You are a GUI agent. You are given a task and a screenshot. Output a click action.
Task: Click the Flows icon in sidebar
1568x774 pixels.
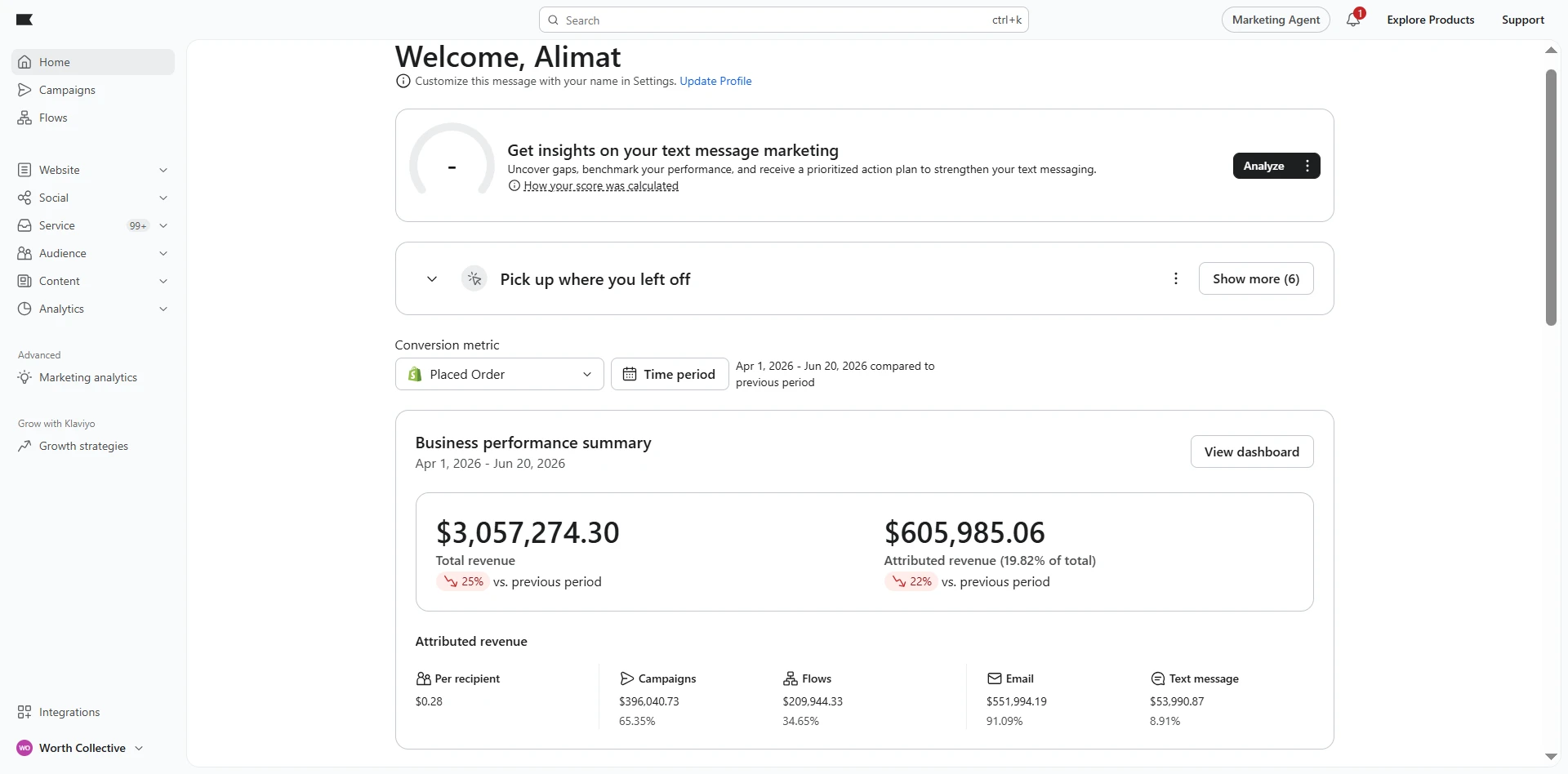24,118
